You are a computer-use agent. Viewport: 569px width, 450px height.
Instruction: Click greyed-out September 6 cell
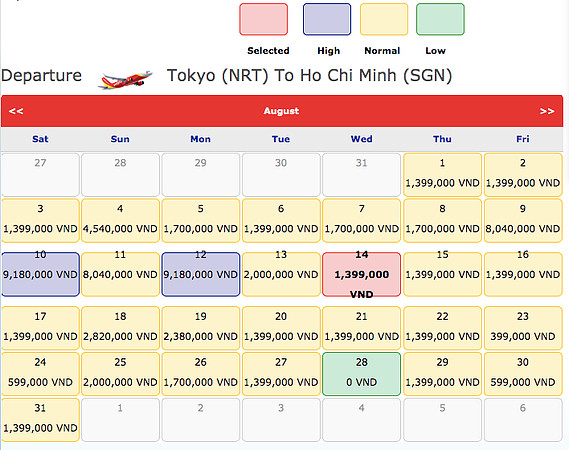[523, 420]
